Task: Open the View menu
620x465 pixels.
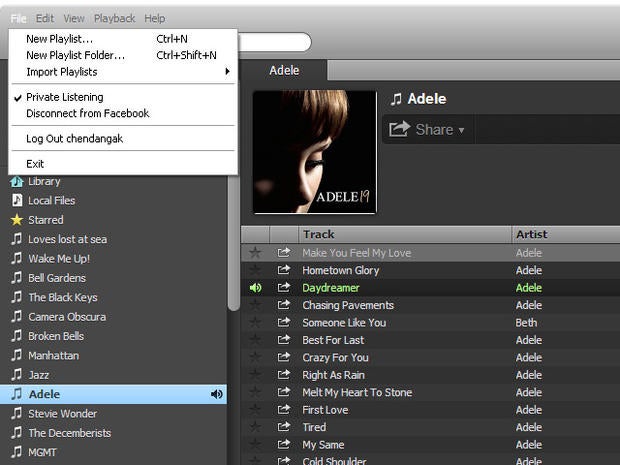Action: 74,18
